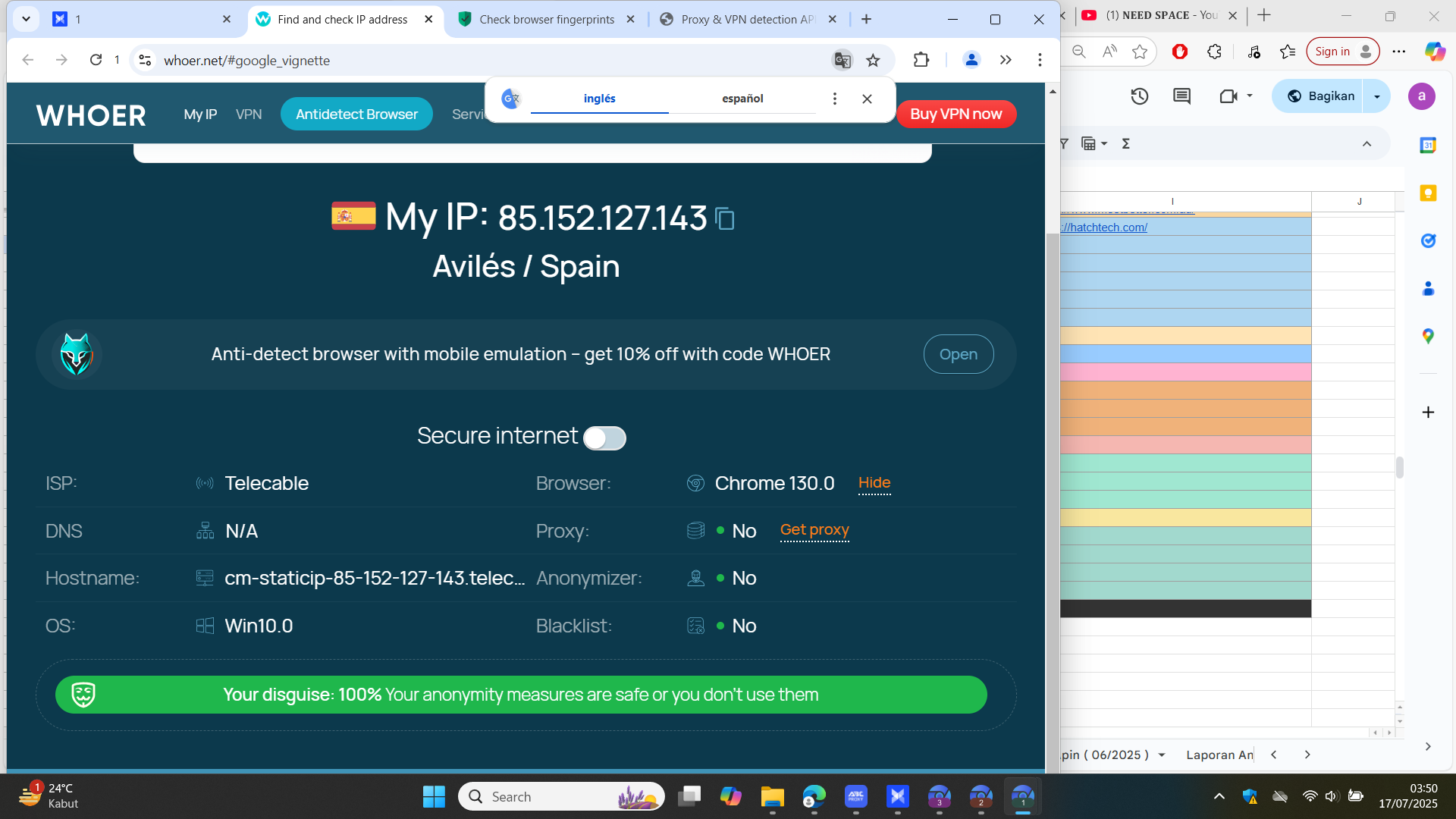The image size is (1456, 819).
Task: Click the WHOER logo
Action: pos(91,115)
